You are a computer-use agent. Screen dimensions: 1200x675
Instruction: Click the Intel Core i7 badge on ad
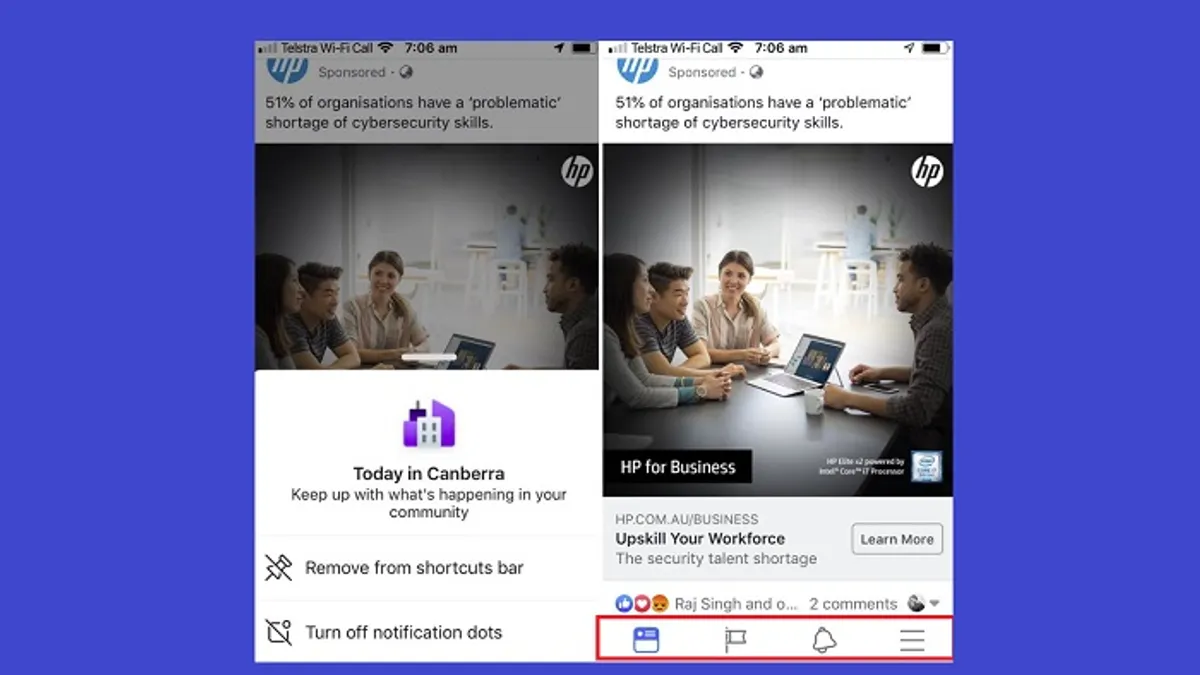[926, 467]
